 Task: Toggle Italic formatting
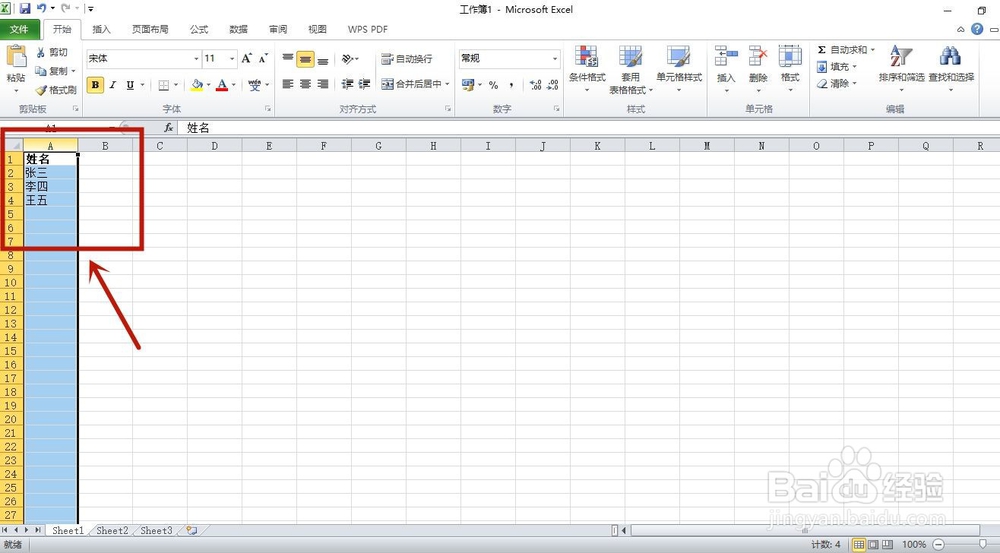pos(112,84)
